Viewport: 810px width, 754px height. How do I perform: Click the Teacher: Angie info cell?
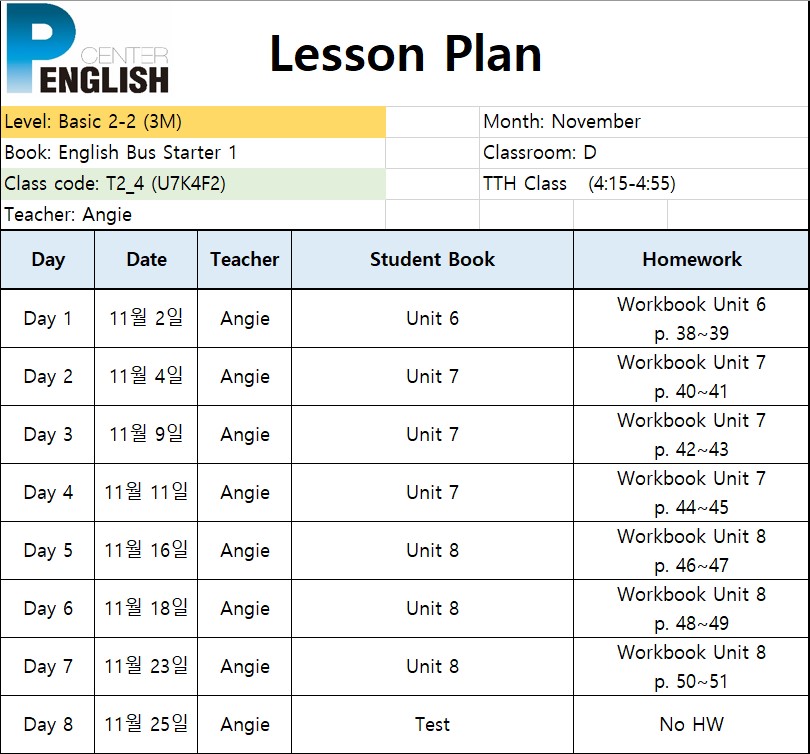(193, 215)
